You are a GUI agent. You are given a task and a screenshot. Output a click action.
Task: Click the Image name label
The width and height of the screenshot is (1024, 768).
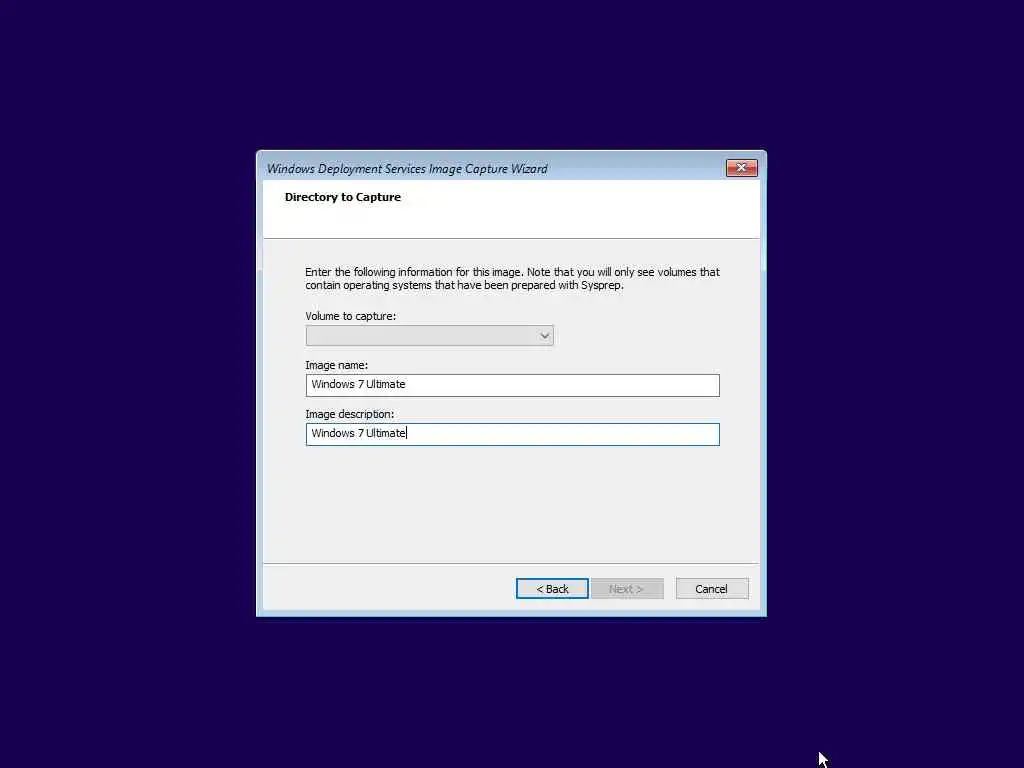point(336,365)
